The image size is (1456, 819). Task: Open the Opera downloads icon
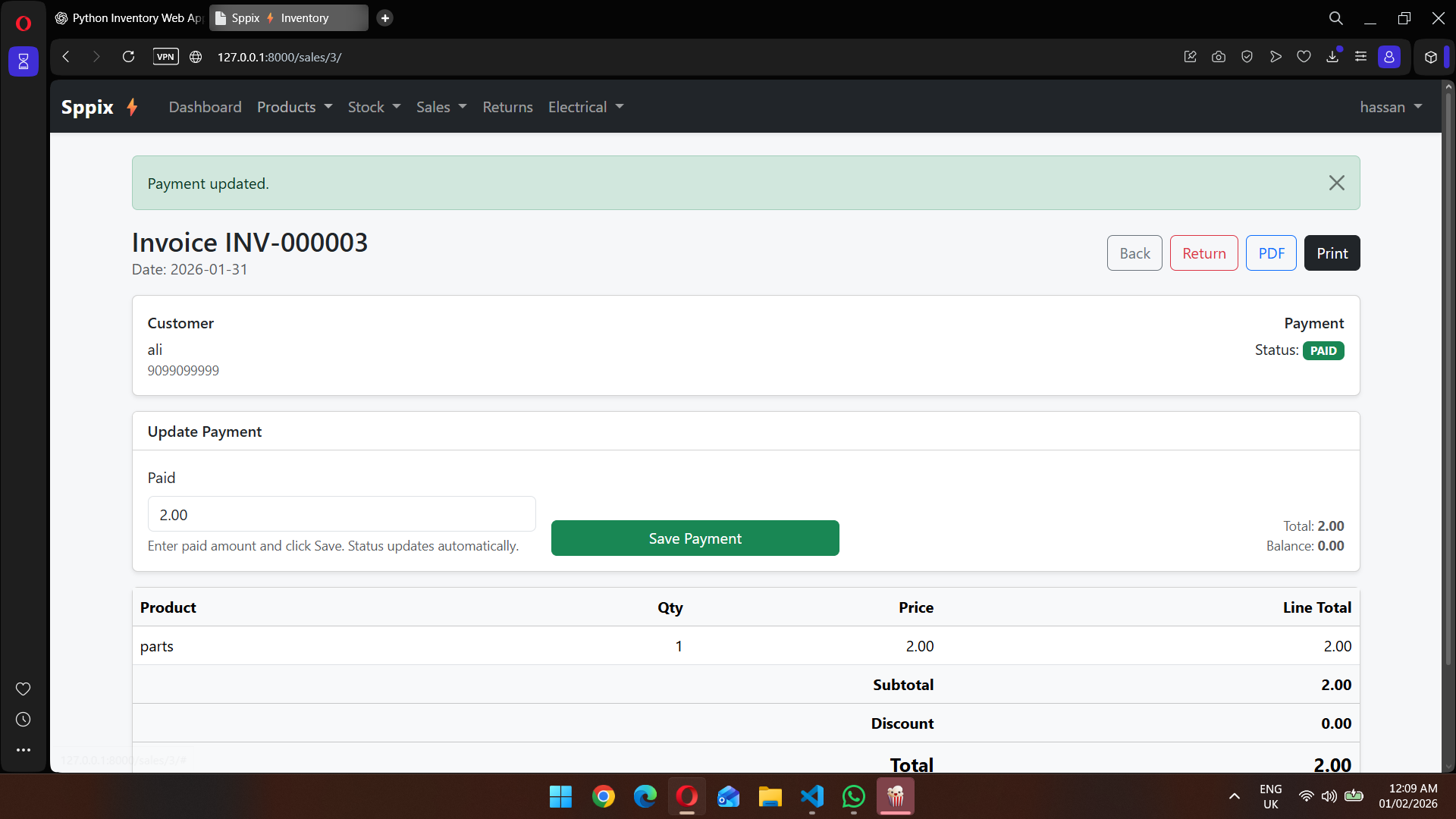tap(1332, 57)
